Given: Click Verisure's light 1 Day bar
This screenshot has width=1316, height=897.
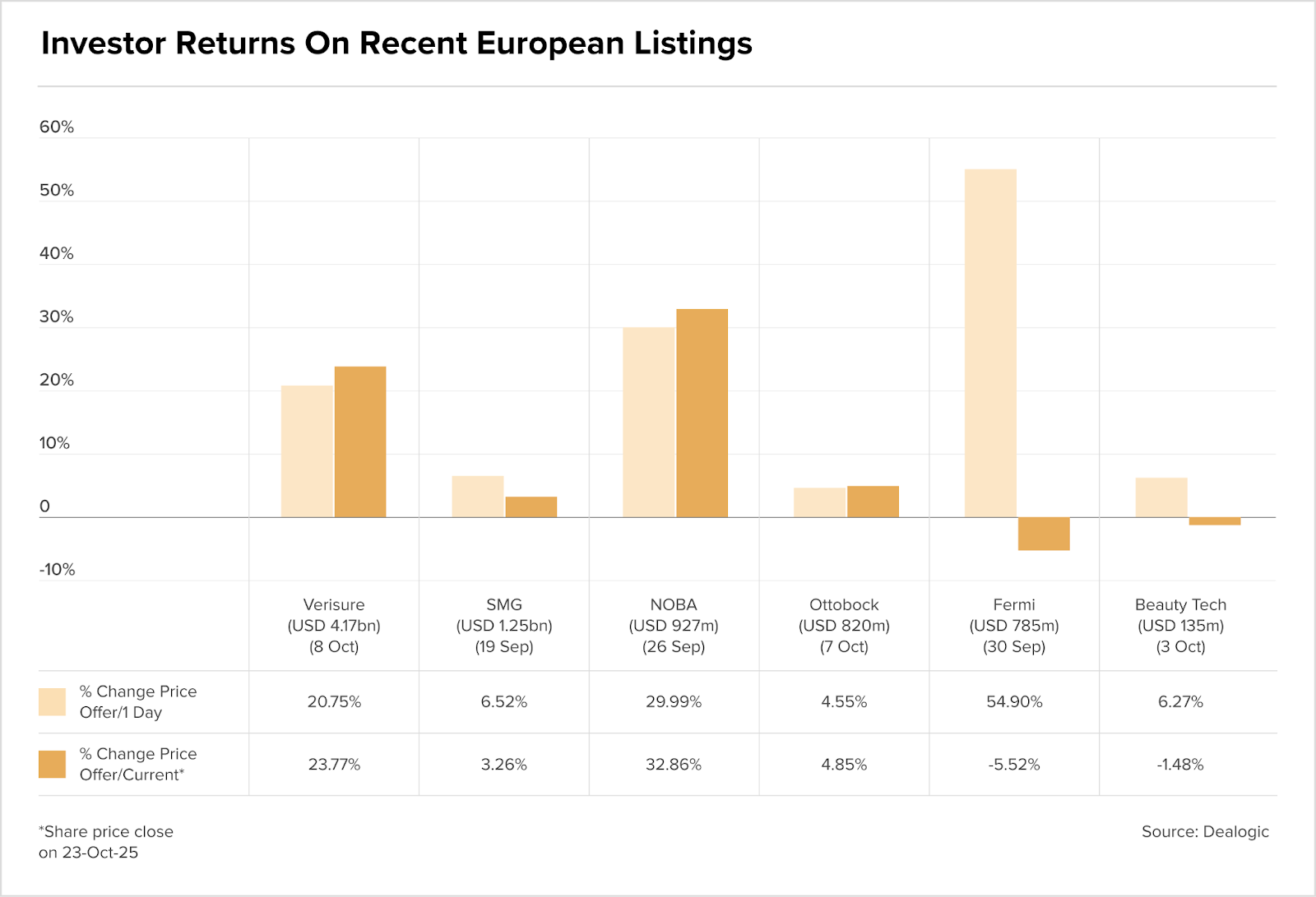Looking at the screenshot, I should point(307,451).
